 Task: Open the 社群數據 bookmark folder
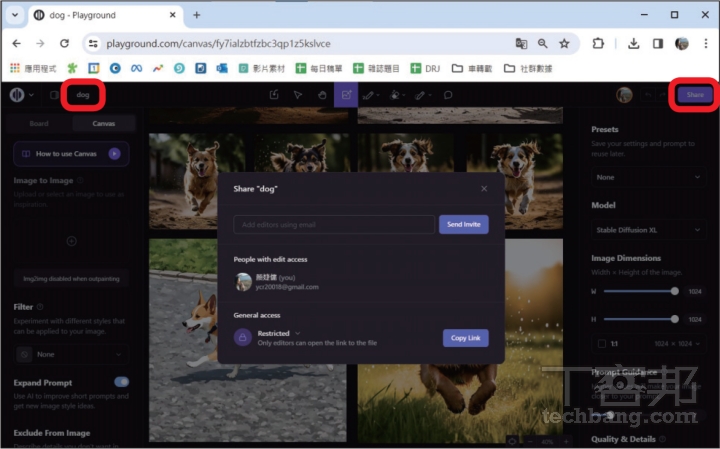[x=528, y=68]
